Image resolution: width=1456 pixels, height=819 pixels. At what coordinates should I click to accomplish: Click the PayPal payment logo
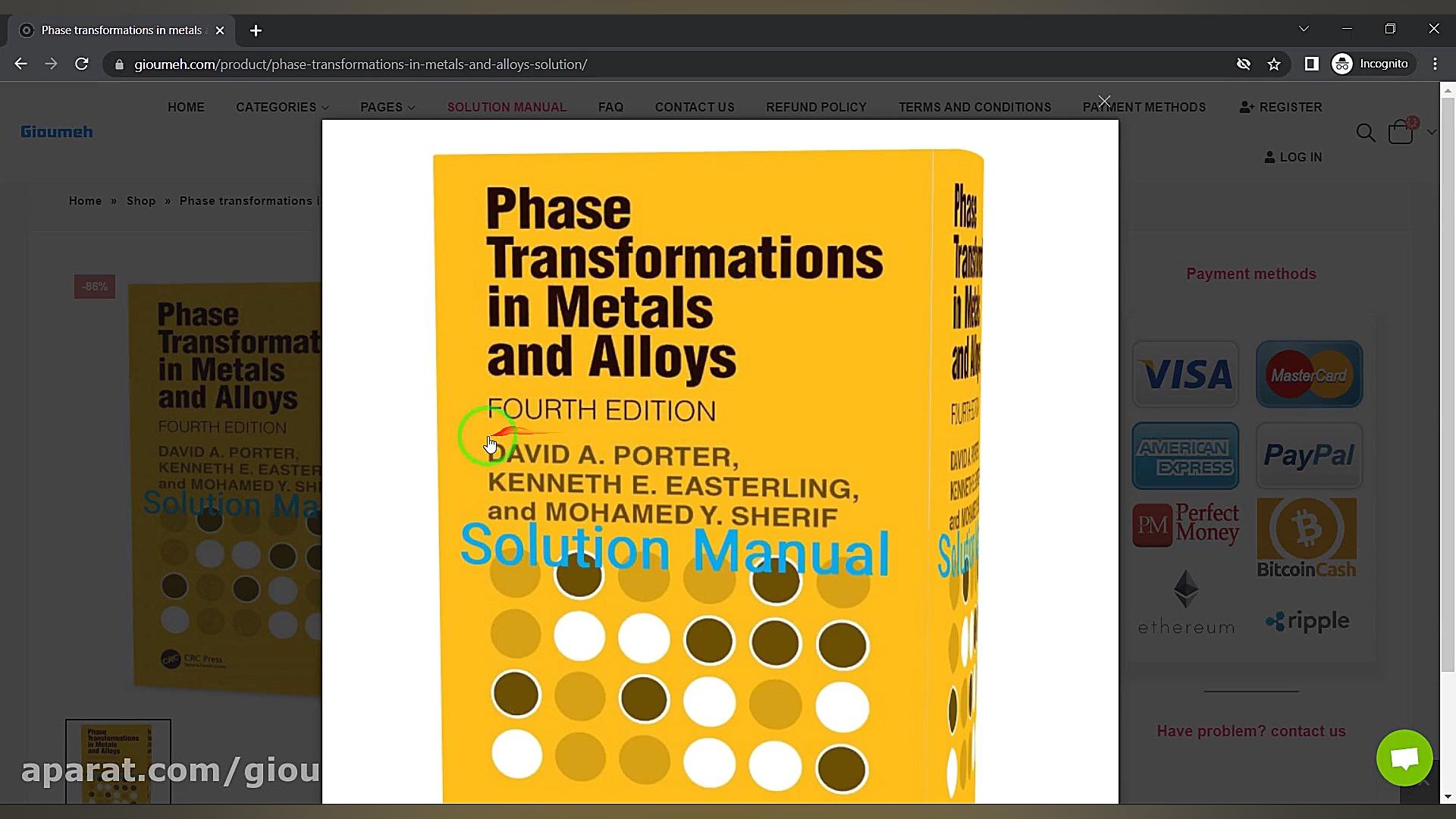pos(1309,456)
